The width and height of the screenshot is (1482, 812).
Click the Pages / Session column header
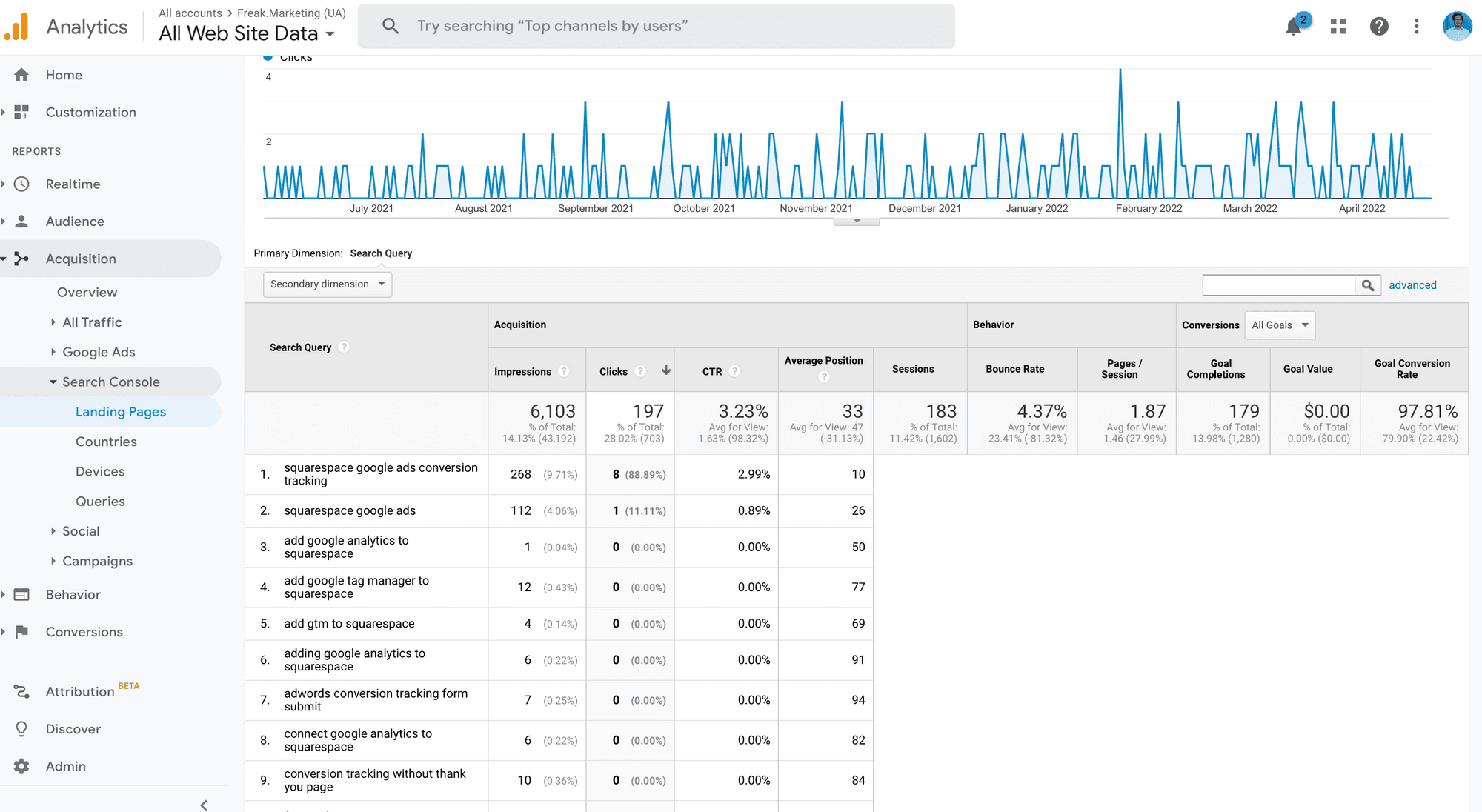1120,369
